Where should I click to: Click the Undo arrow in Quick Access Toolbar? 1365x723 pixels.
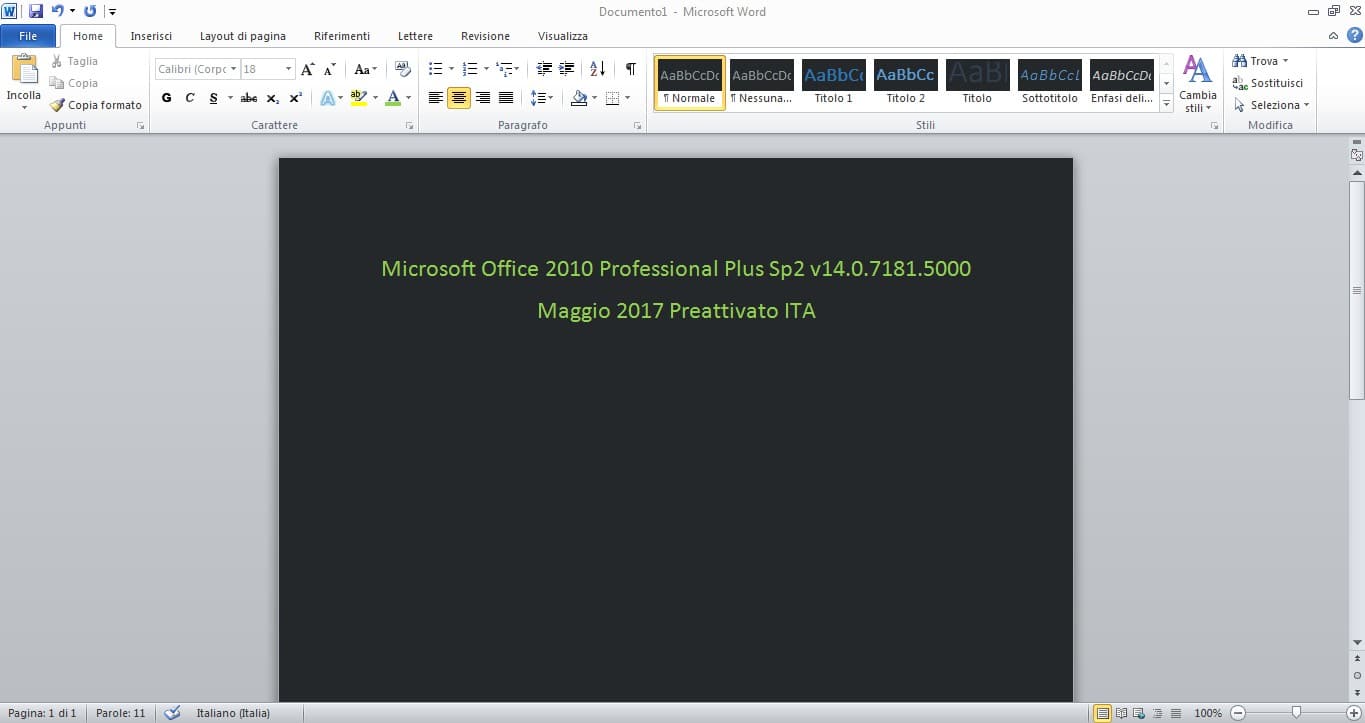pos(57,11)
